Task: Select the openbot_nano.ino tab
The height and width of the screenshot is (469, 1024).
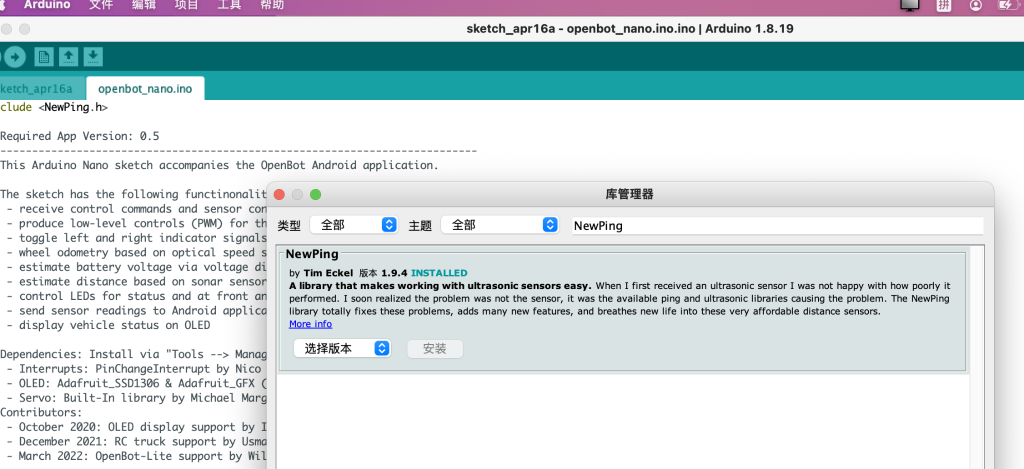Action: [x=145, y=89]
